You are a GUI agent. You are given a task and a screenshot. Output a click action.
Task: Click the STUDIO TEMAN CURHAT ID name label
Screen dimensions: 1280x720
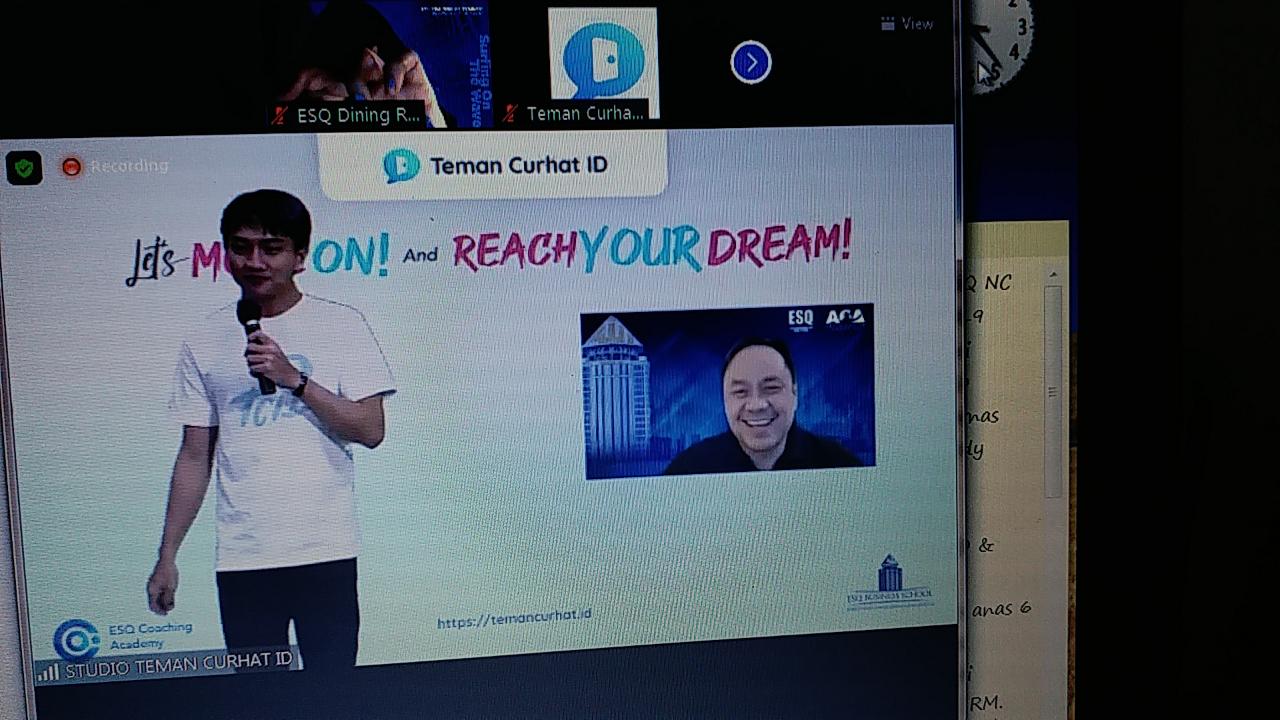(x=178, y=662)
